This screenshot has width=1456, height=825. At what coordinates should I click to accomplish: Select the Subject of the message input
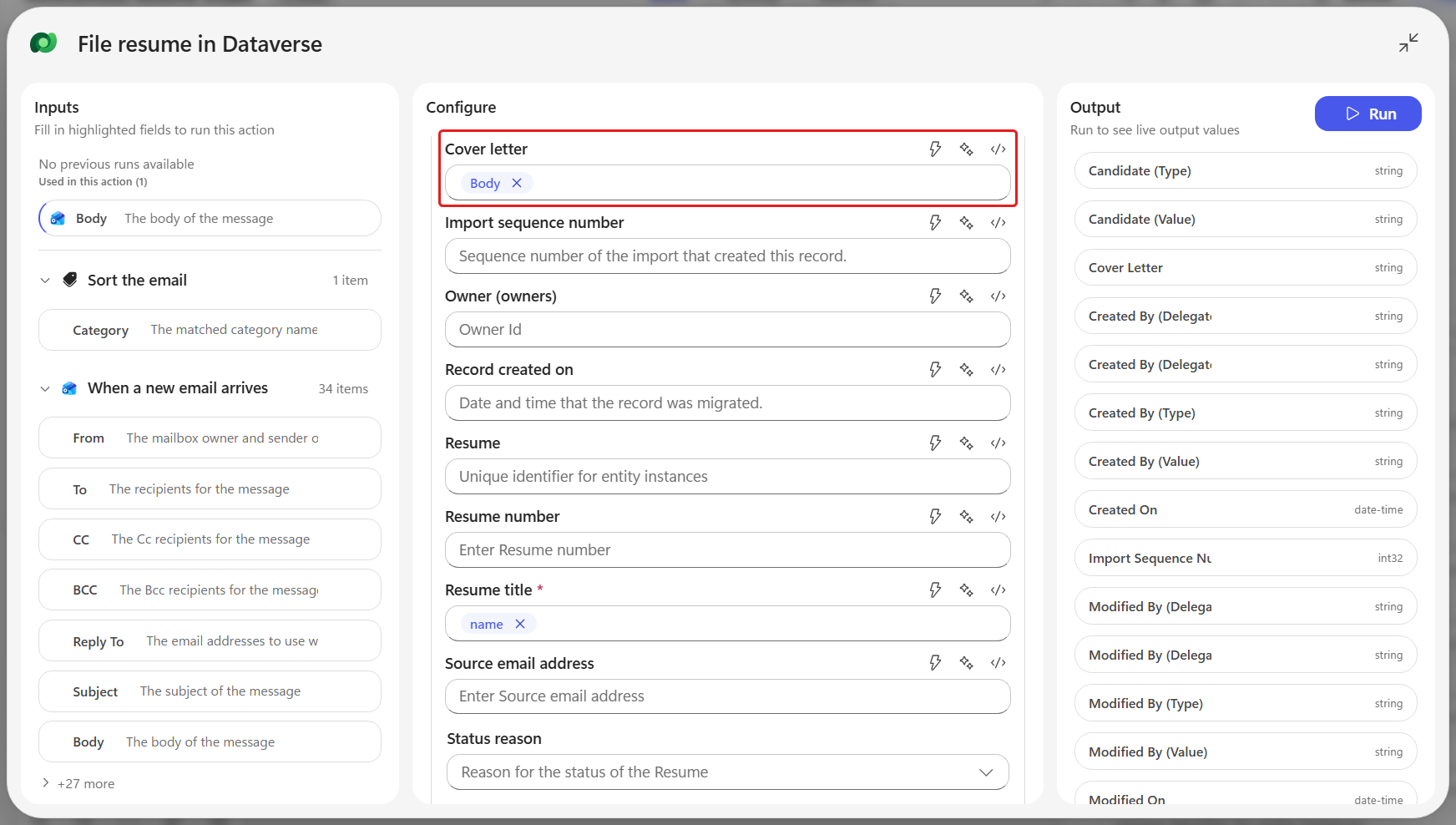tap(210, 691)
